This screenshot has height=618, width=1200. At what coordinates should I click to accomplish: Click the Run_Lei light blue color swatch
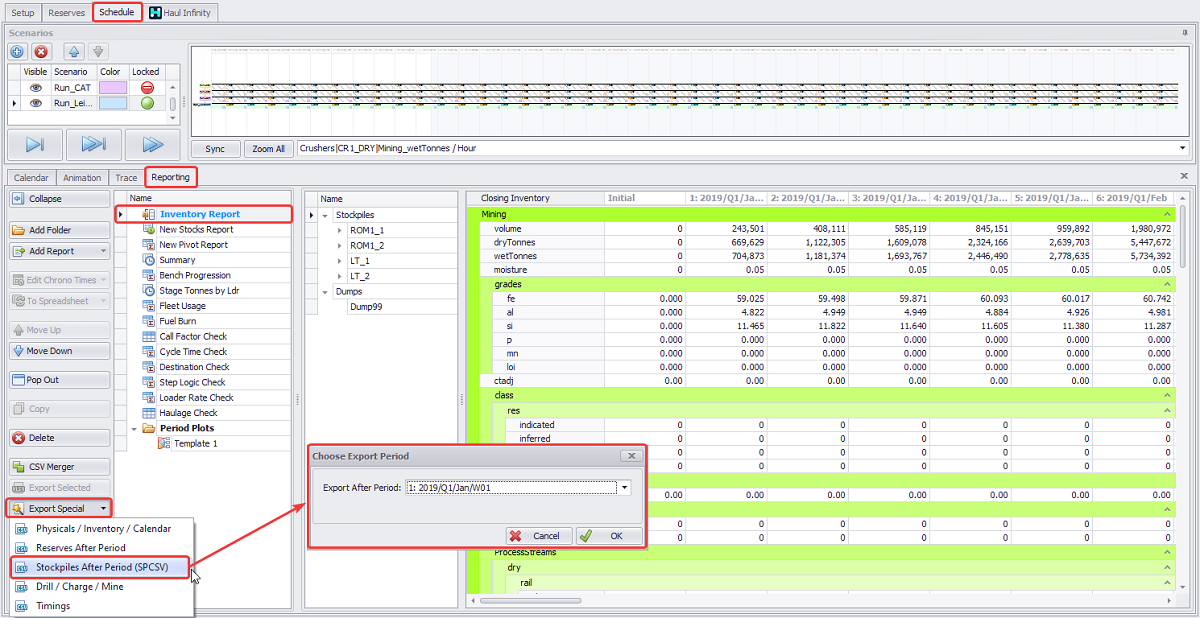[x=112, y=103]
